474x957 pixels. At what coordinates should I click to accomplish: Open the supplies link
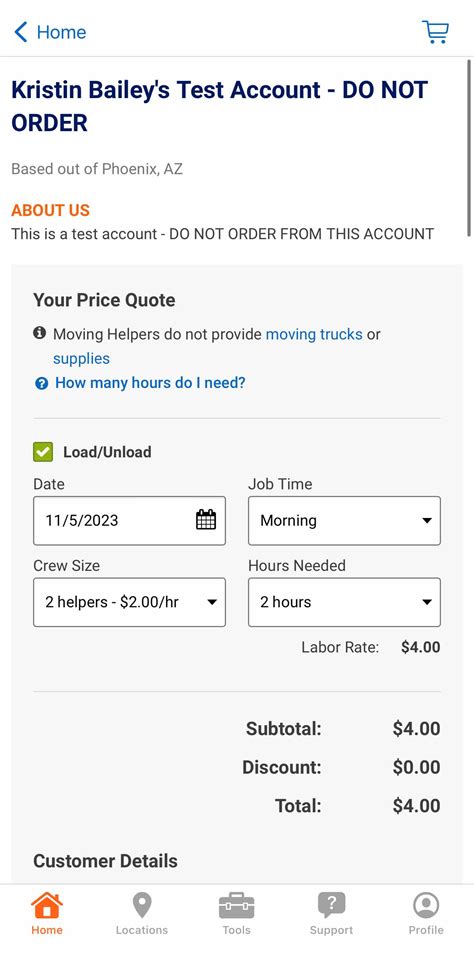(x=81, y=358)
